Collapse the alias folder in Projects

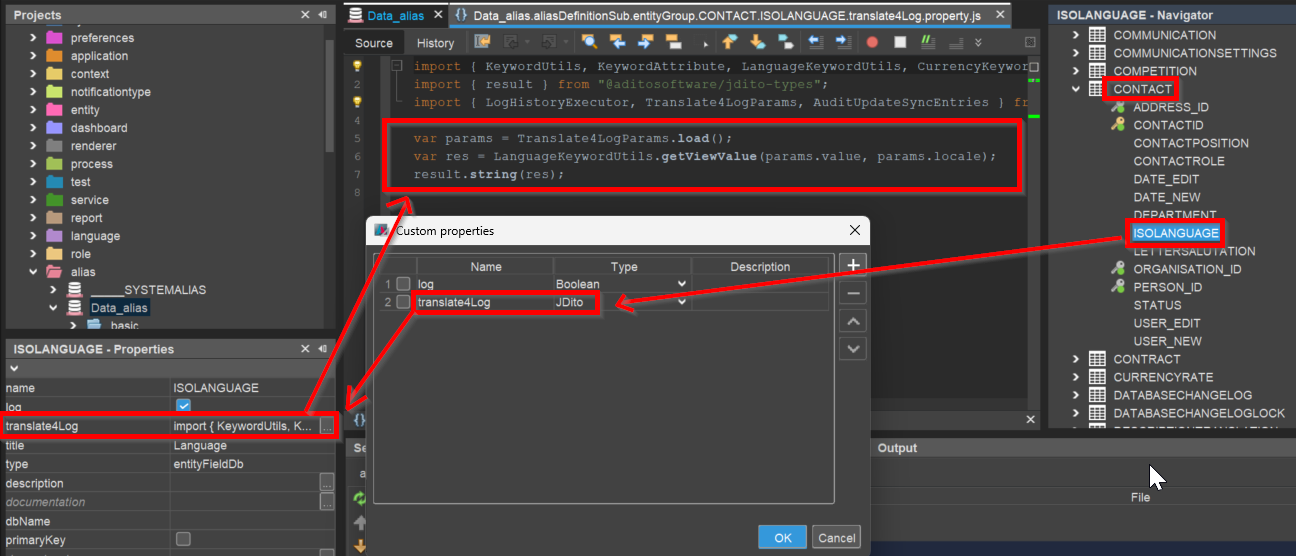point(33,272)
